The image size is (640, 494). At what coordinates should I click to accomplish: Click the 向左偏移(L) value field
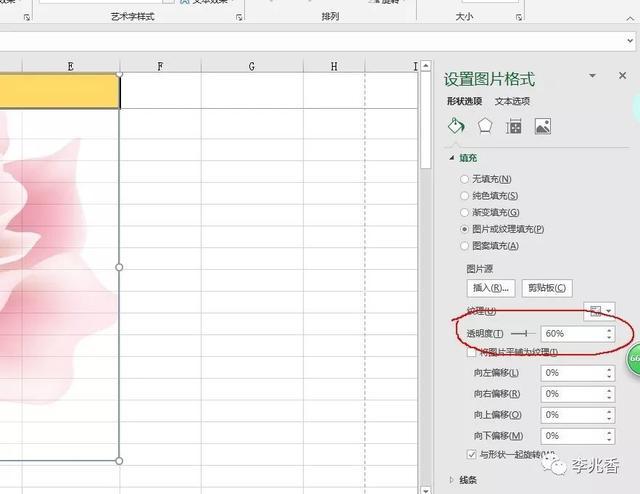tap(572, 373)
